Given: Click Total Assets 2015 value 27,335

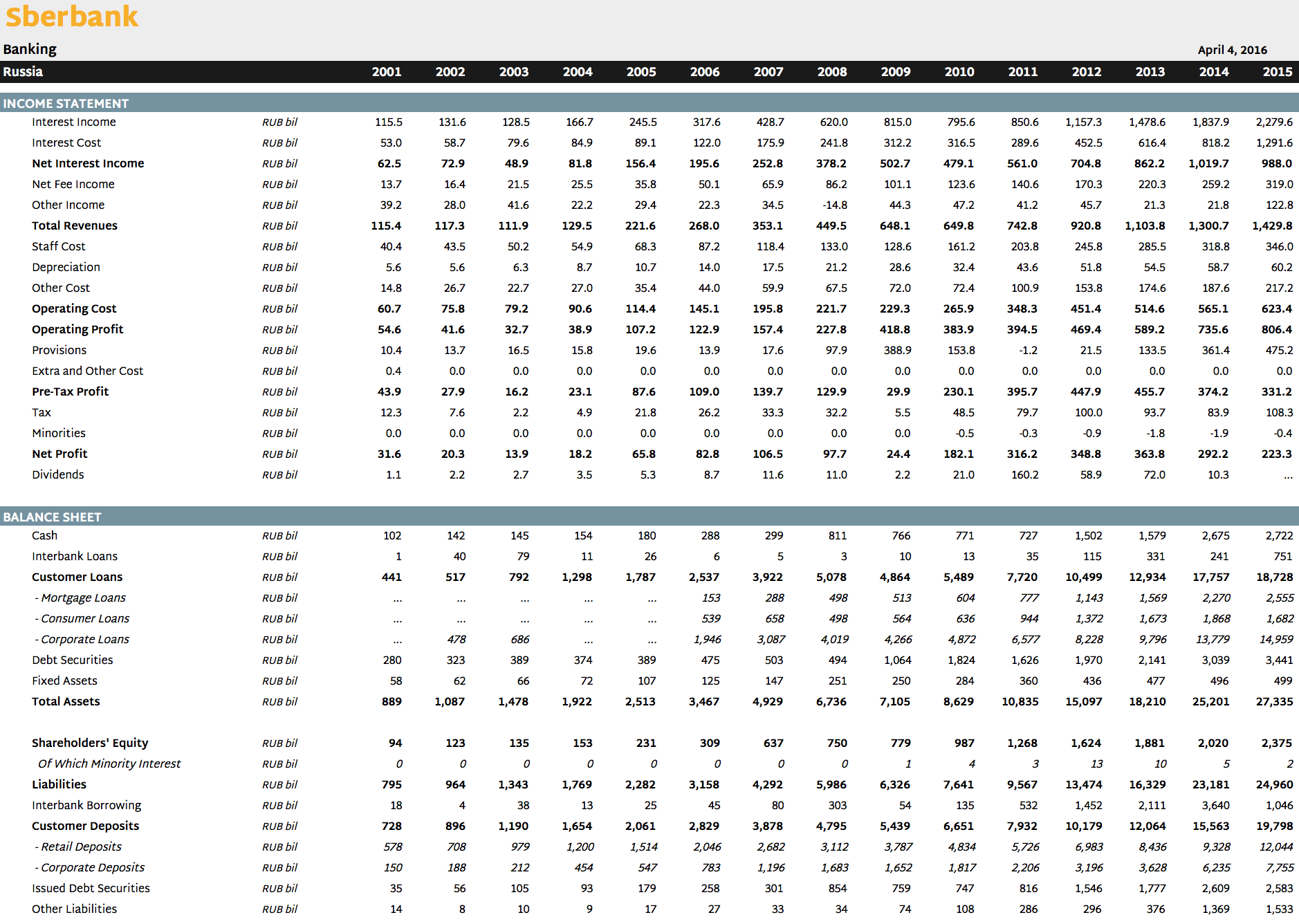Looking at the screenshot, I should pyautogui.click(x=1275, y=702).
